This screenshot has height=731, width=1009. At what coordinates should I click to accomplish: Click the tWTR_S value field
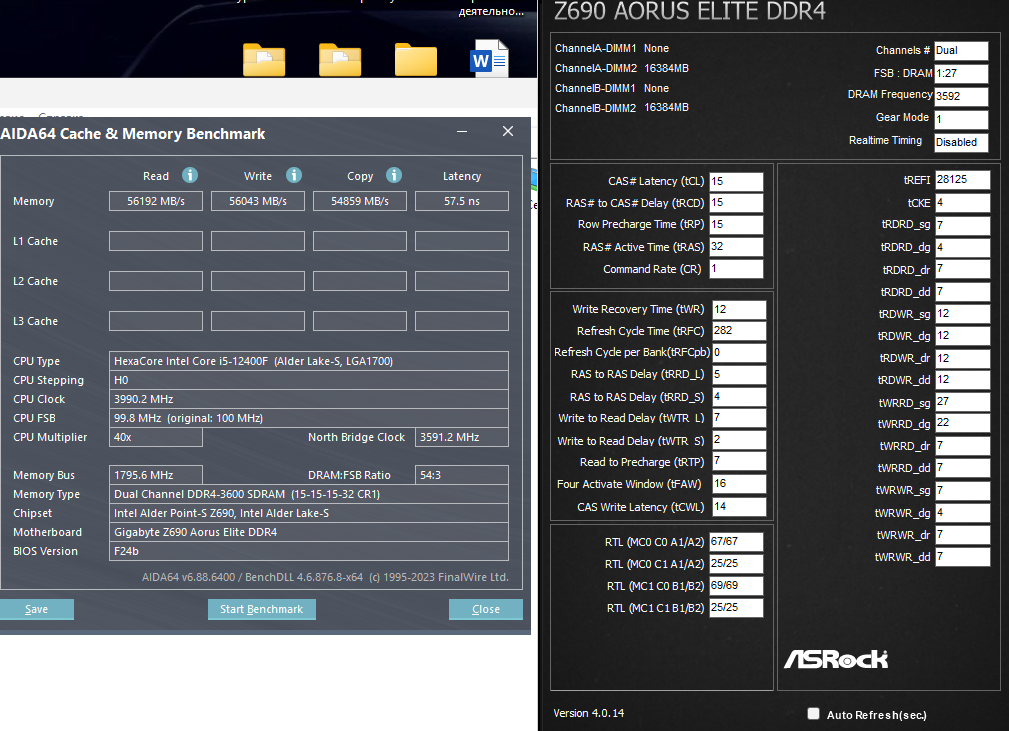[x=739, y=440]
